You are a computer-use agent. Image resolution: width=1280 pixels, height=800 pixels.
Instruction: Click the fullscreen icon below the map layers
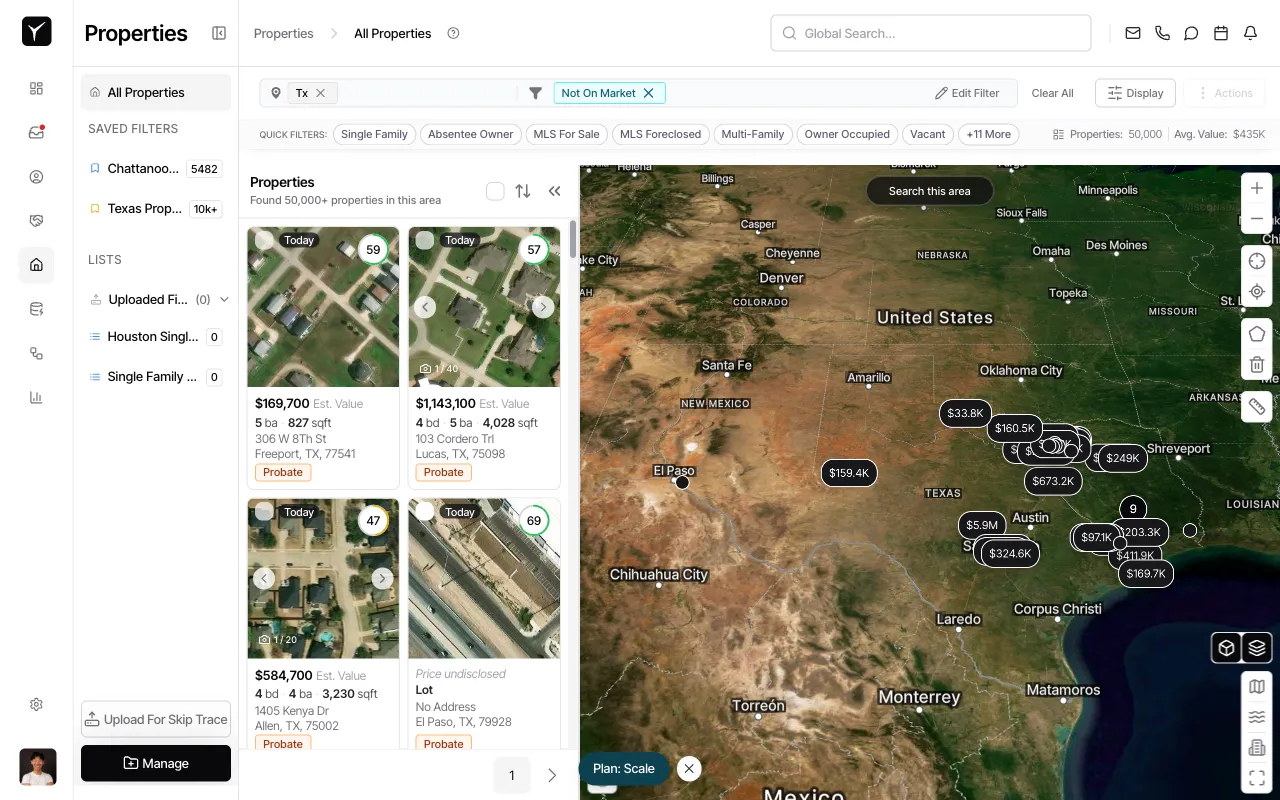(1257, 777)
